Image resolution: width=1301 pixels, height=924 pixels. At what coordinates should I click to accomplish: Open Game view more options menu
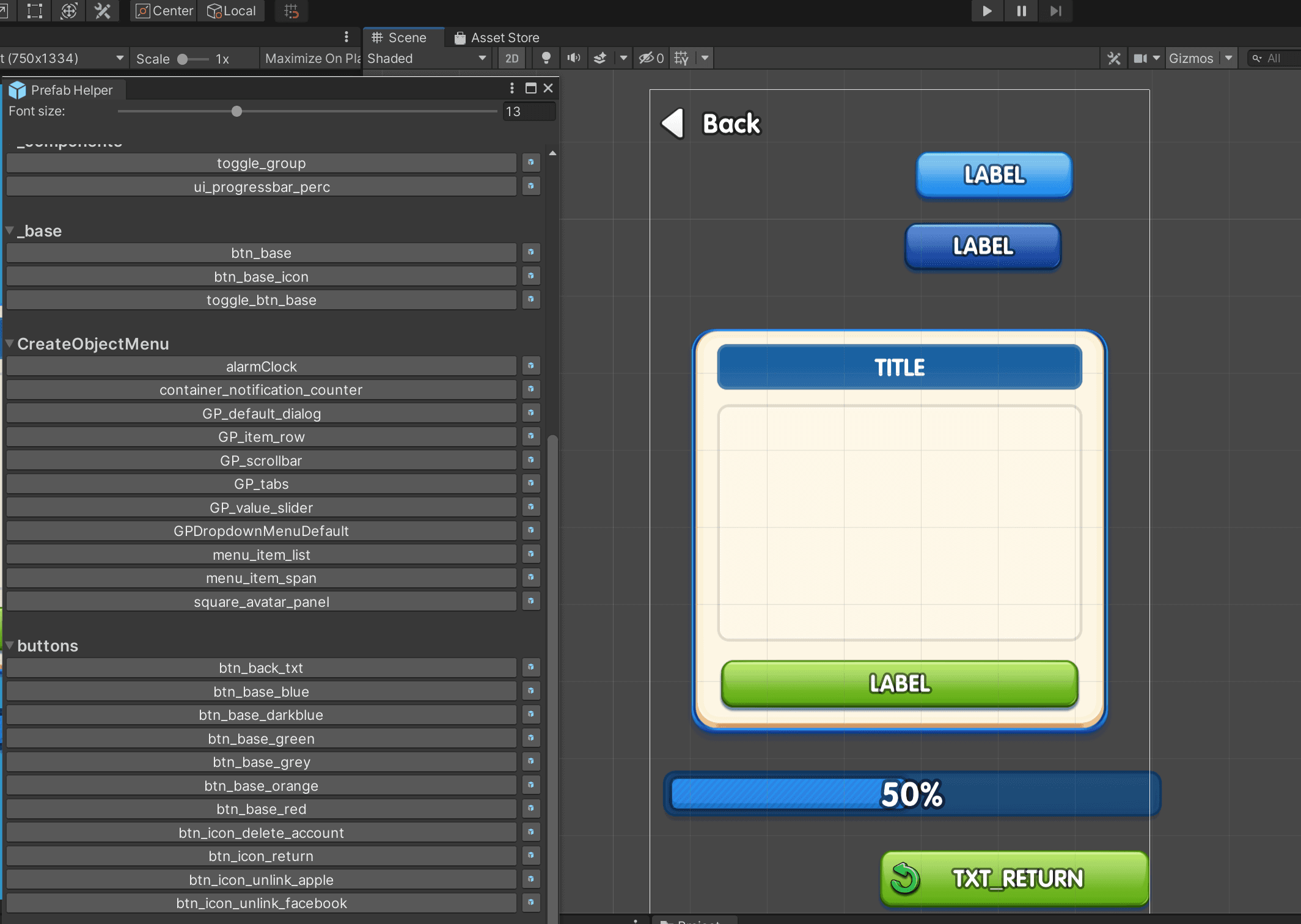[346, 37]
